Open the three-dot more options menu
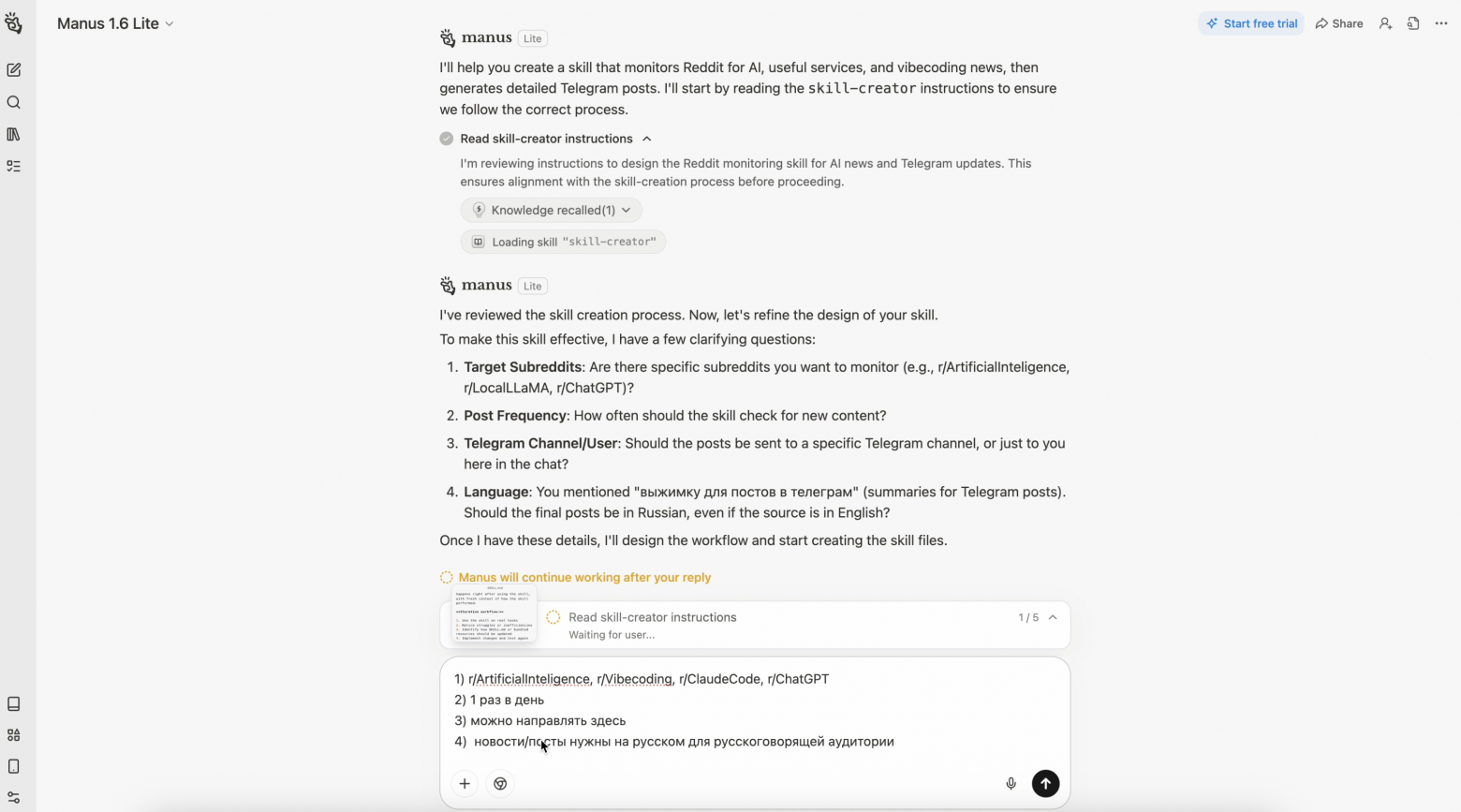 pyautogui.click(x=1441, y=23)
